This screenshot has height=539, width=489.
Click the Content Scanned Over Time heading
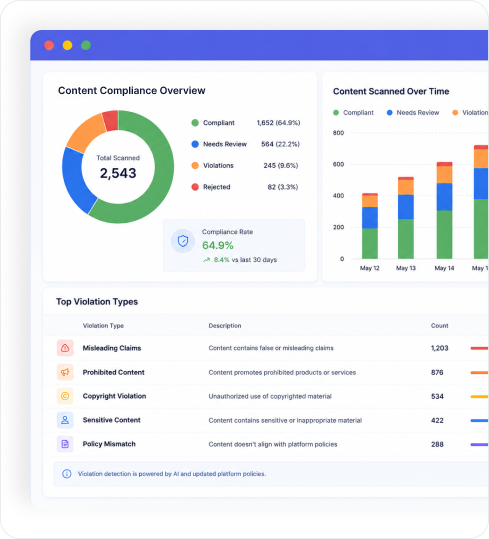[x=391, y=91]
